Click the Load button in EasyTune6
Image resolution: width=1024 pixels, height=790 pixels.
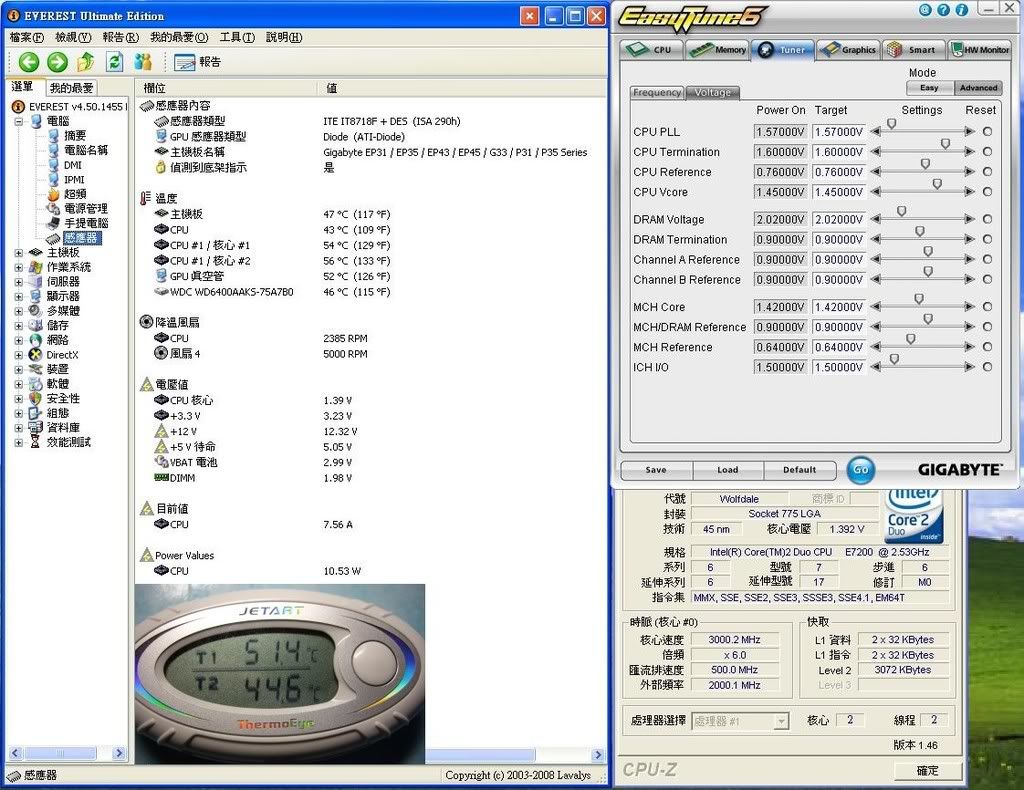coord(728,470)
